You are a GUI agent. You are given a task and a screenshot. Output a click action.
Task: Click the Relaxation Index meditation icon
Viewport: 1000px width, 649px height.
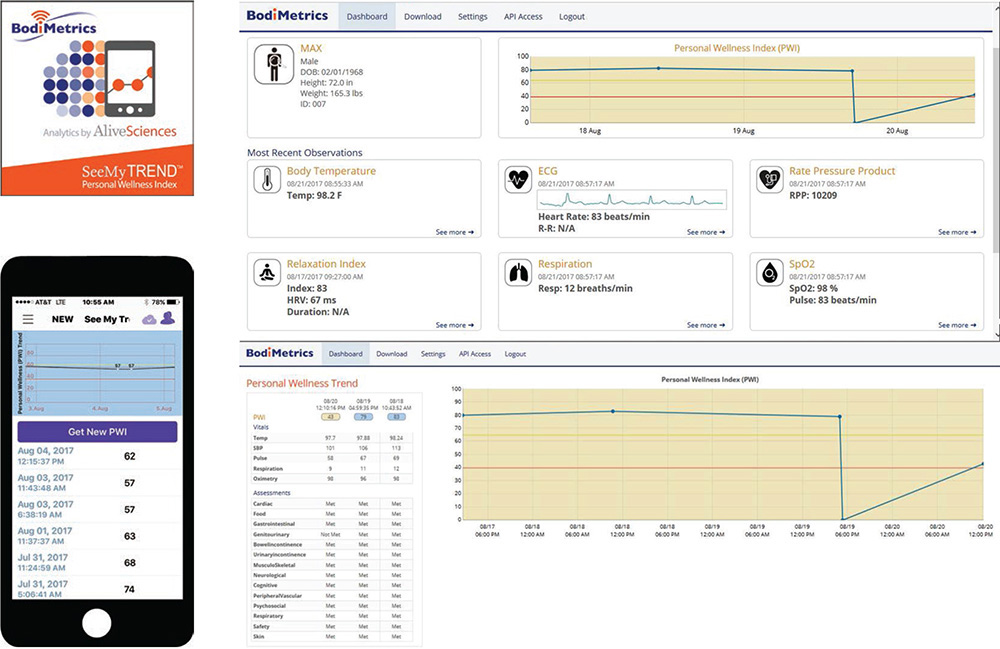click(x=267, y=272)
